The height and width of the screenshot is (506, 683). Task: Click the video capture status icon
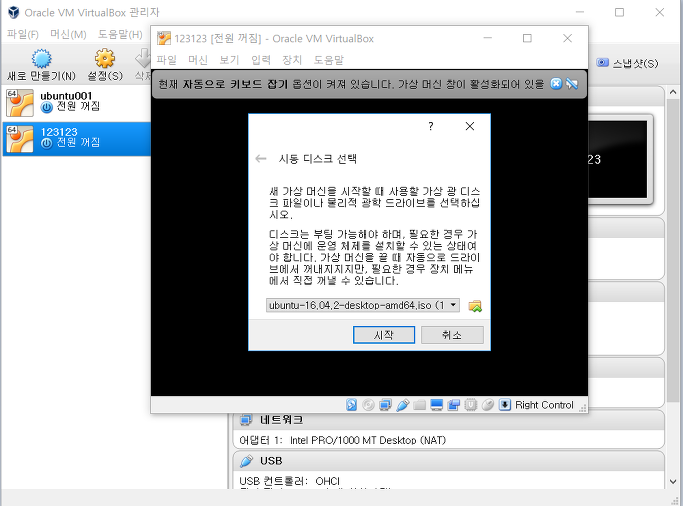tap(453, 405)
